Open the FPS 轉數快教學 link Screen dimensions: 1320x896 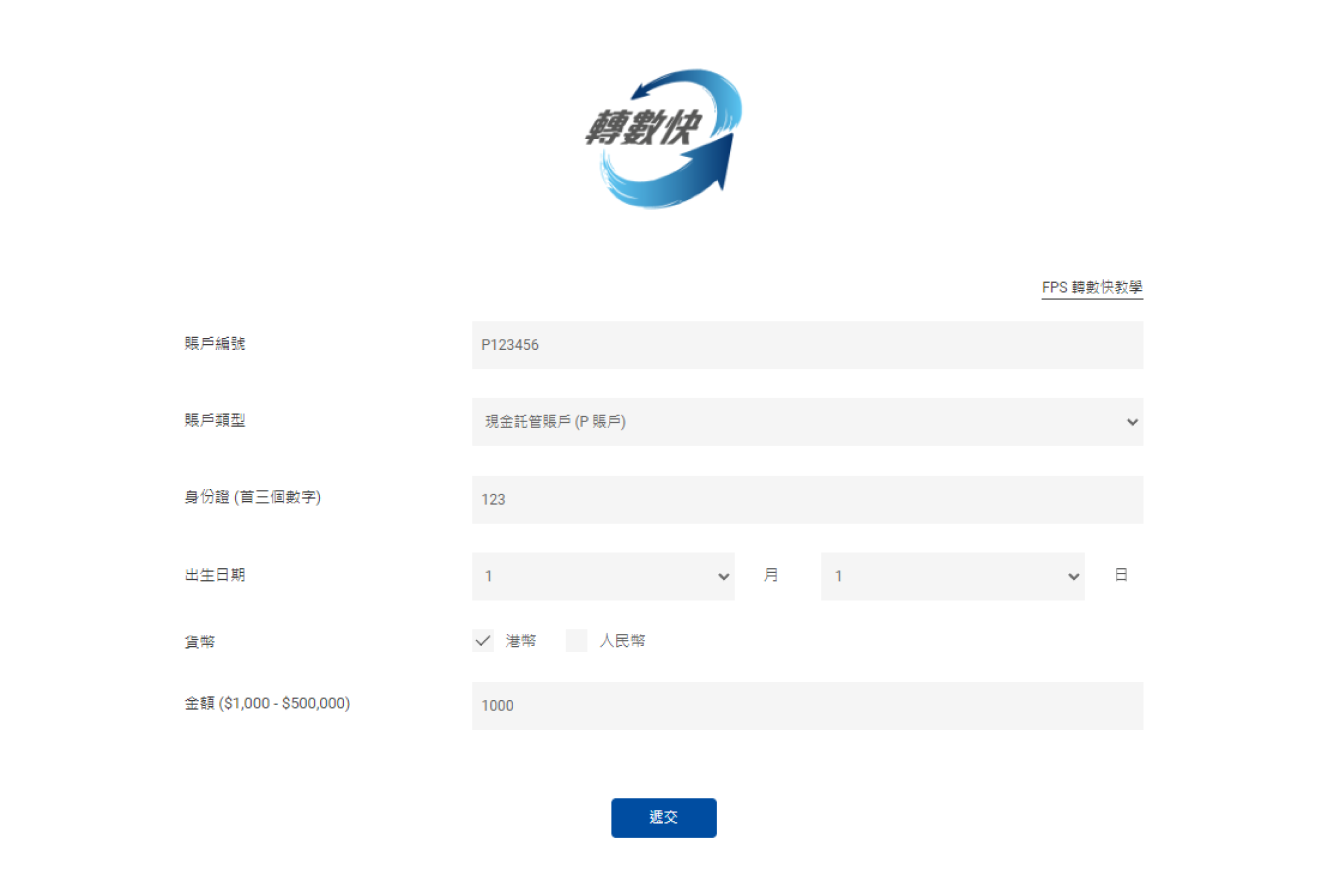1092,288
